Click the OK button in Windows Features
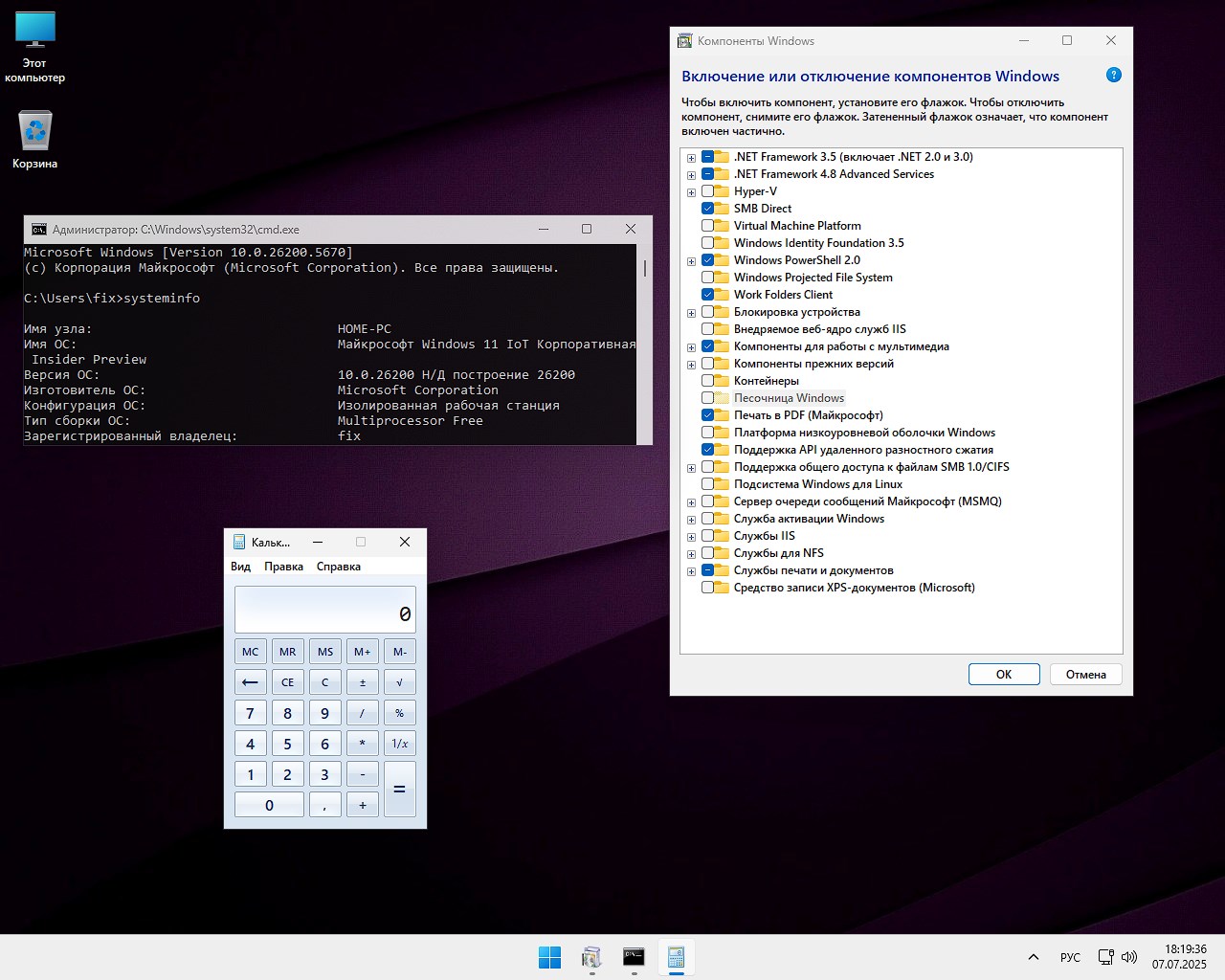Viewport: 1225px width, 980px height. (x=1004, y=675)
